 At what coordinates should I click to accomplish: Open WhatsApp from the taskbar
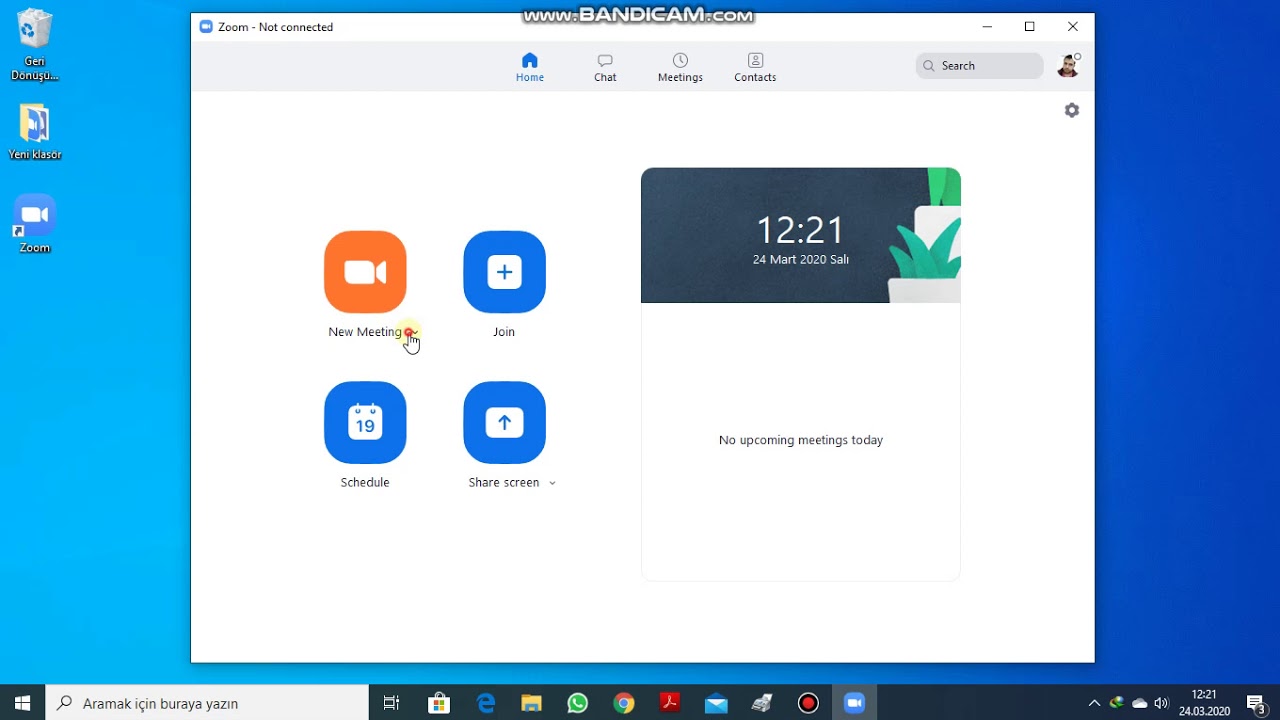578,703
